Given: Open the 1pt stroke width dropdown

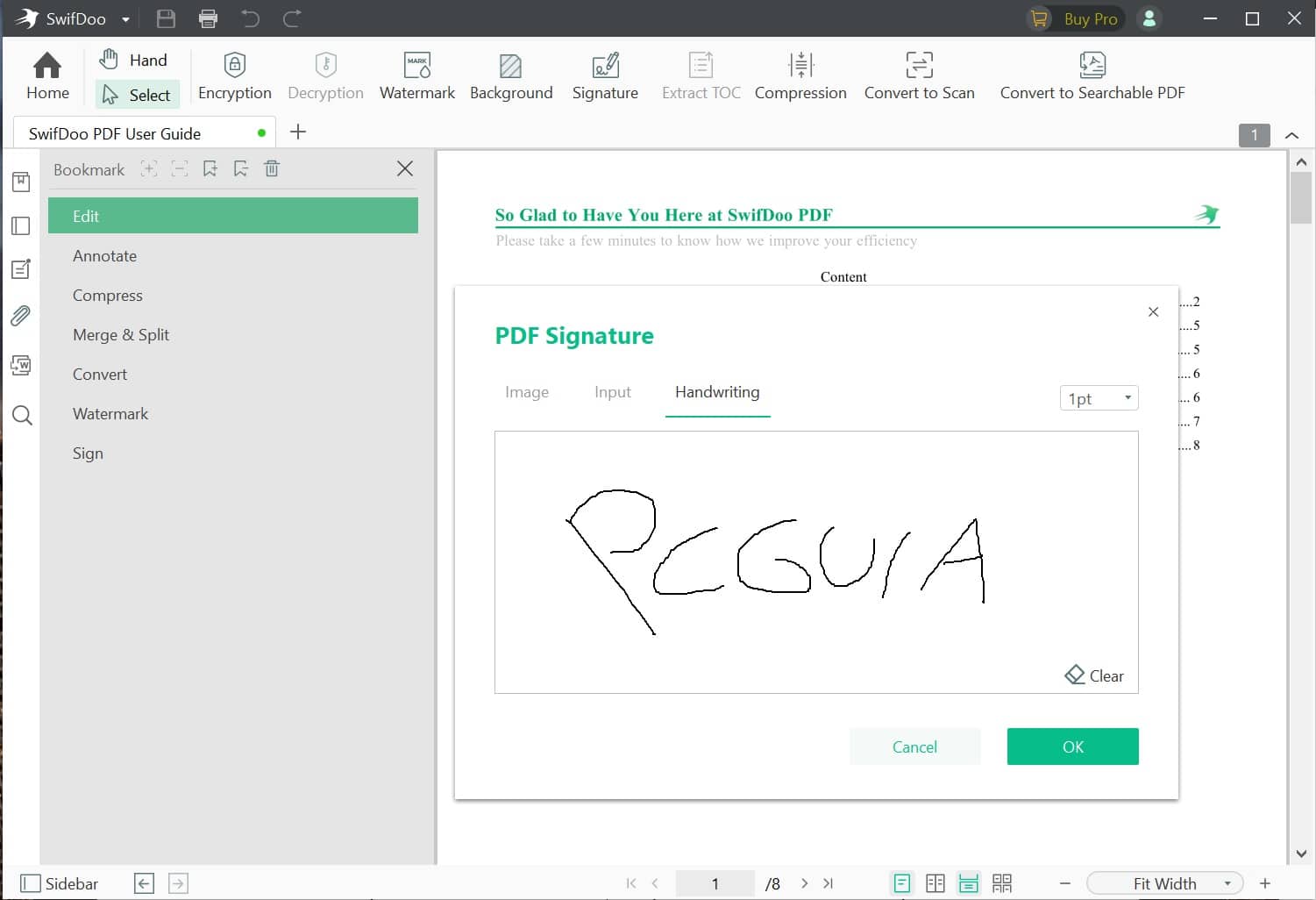Looking at the screenshot, I should point(1099,398).
